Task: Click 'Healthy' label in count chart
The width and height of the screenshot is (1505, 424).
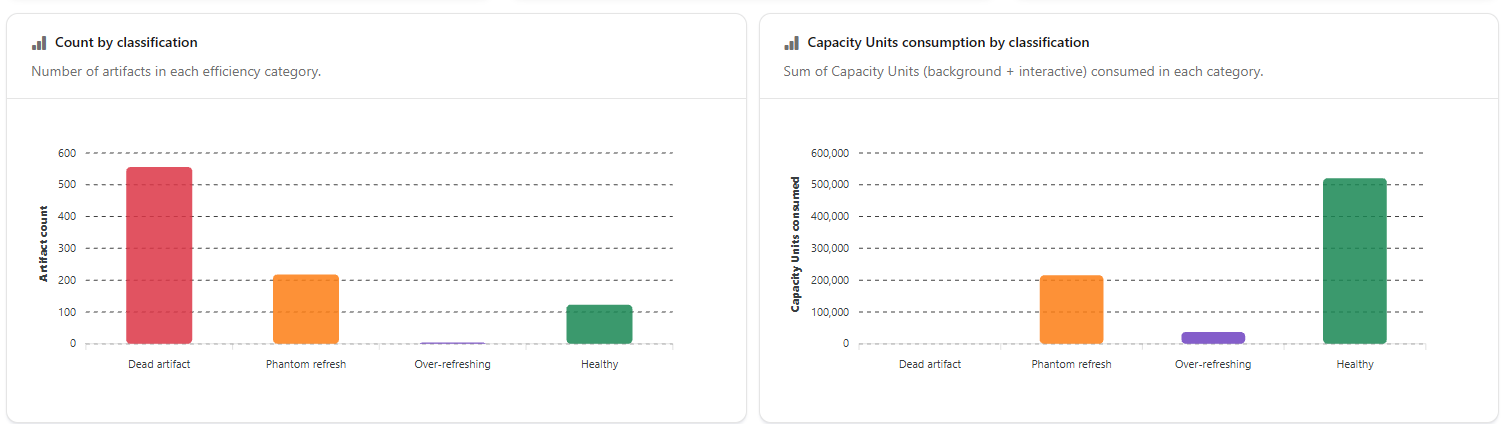Action: tap(599, 364)
